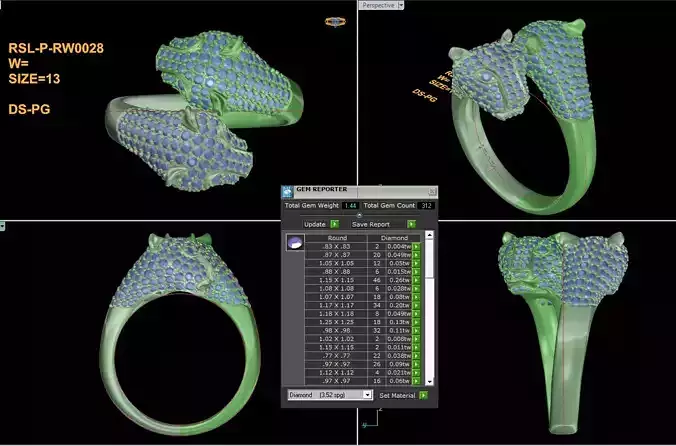The image size is (676, 446).
Task: Click green arrow in the 1.07 X 1.07 row
Action: (x=416, y=297)
